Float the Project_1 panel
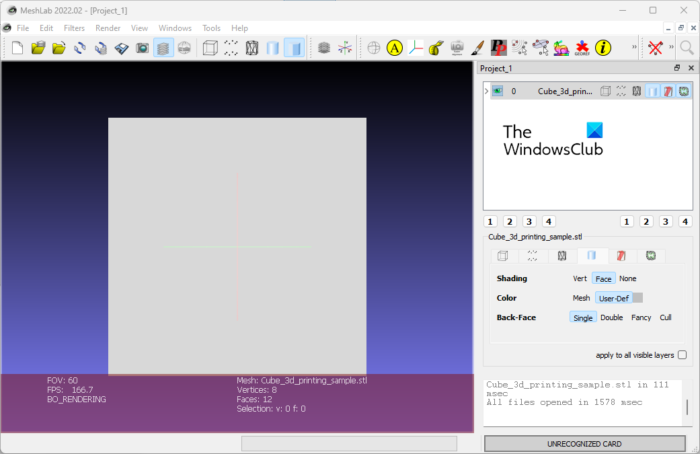Screen dimensions: 700x454 pos(677,68)
